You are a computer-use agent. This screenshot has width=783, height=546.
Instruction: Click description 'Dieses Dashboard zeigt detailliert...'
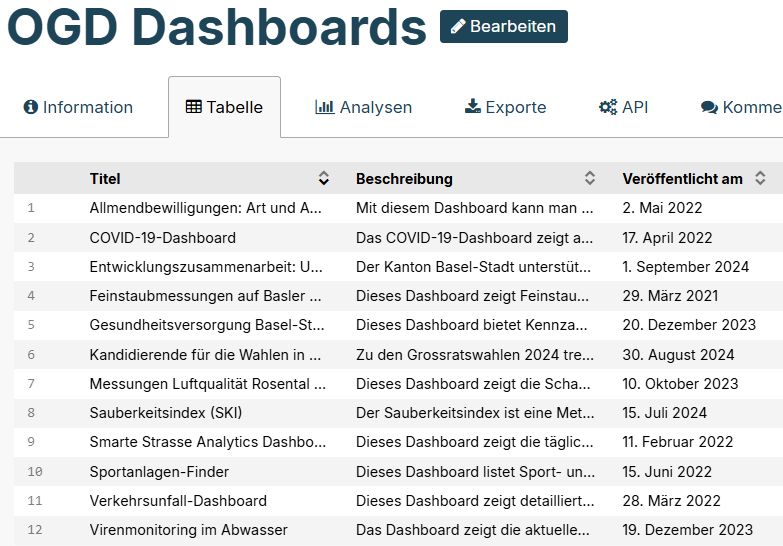[x=475, y=501]
